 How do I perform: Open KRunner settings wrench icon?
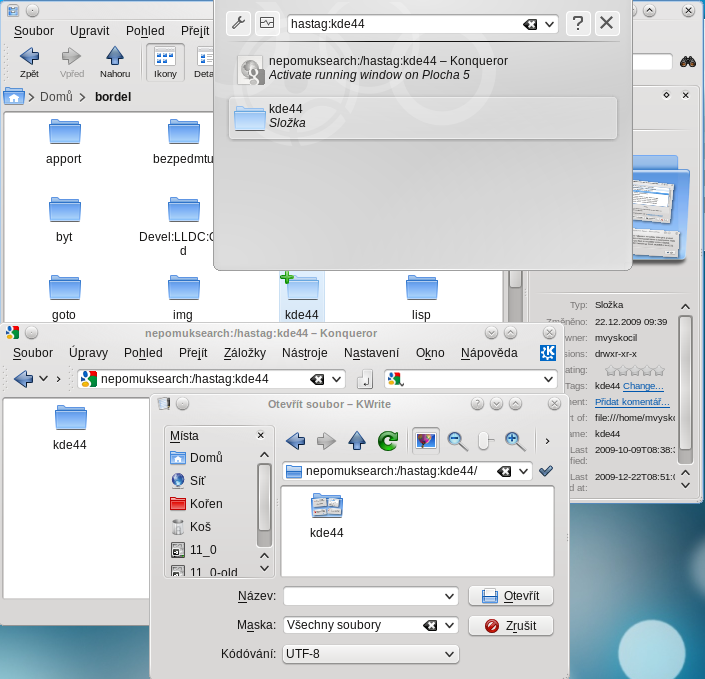tap(238, 23)
